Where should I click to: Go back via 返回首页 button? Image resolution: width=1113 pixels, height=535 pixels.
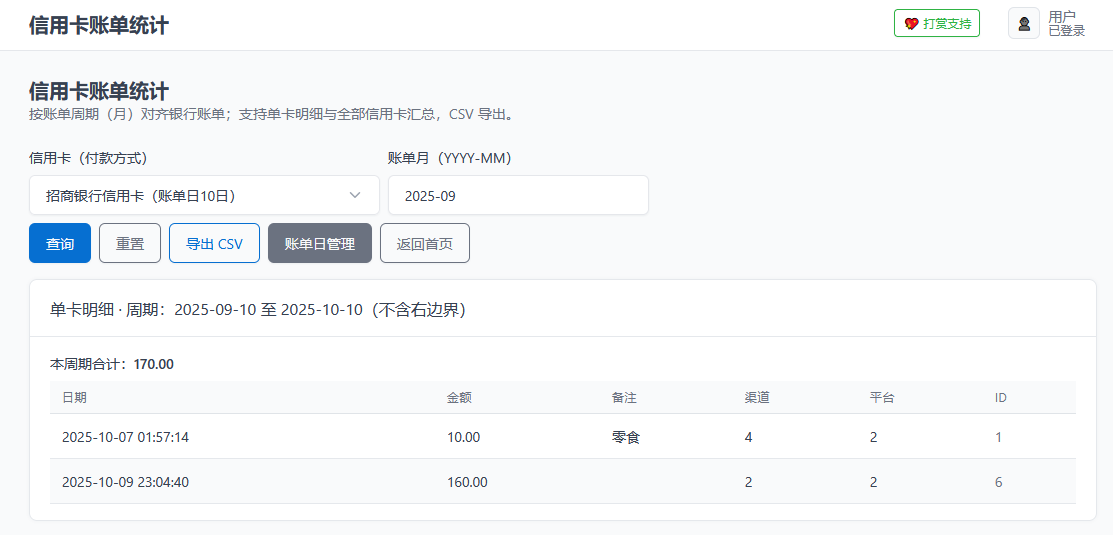(425, 243)
